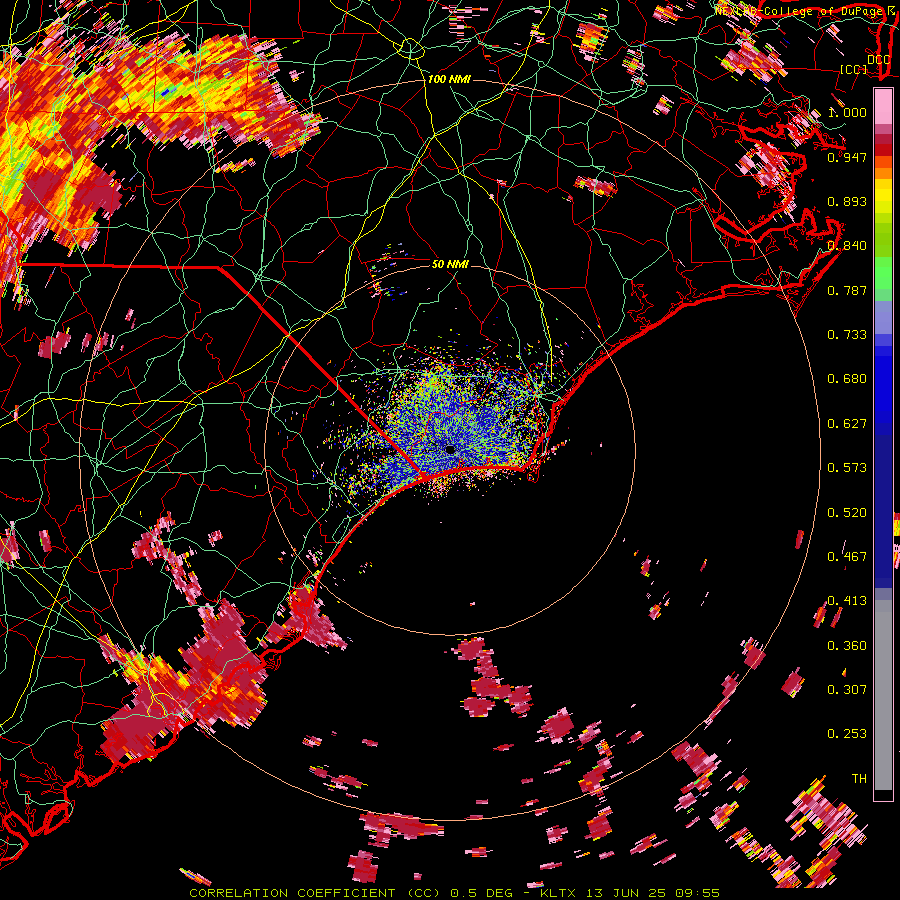This screenshot has height=900, width=900.
Task: Click the 0.680 legend value
Action: pyautogui.click(x=847, y=379)
